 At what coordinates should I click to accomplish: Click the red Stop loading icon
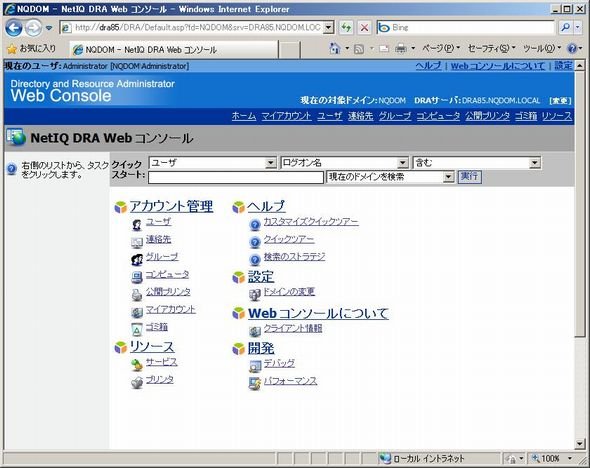[x=364, y=27]
